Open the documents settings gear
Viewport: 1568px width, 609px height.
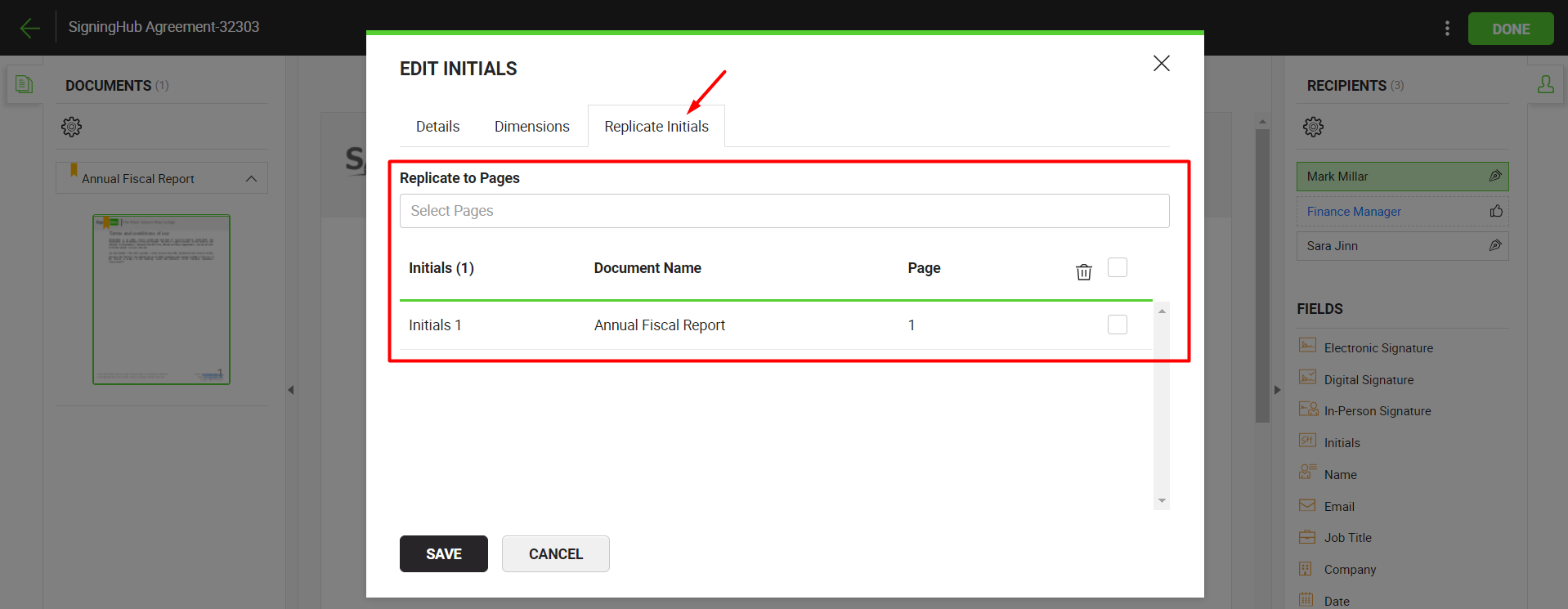coord(72,127)
